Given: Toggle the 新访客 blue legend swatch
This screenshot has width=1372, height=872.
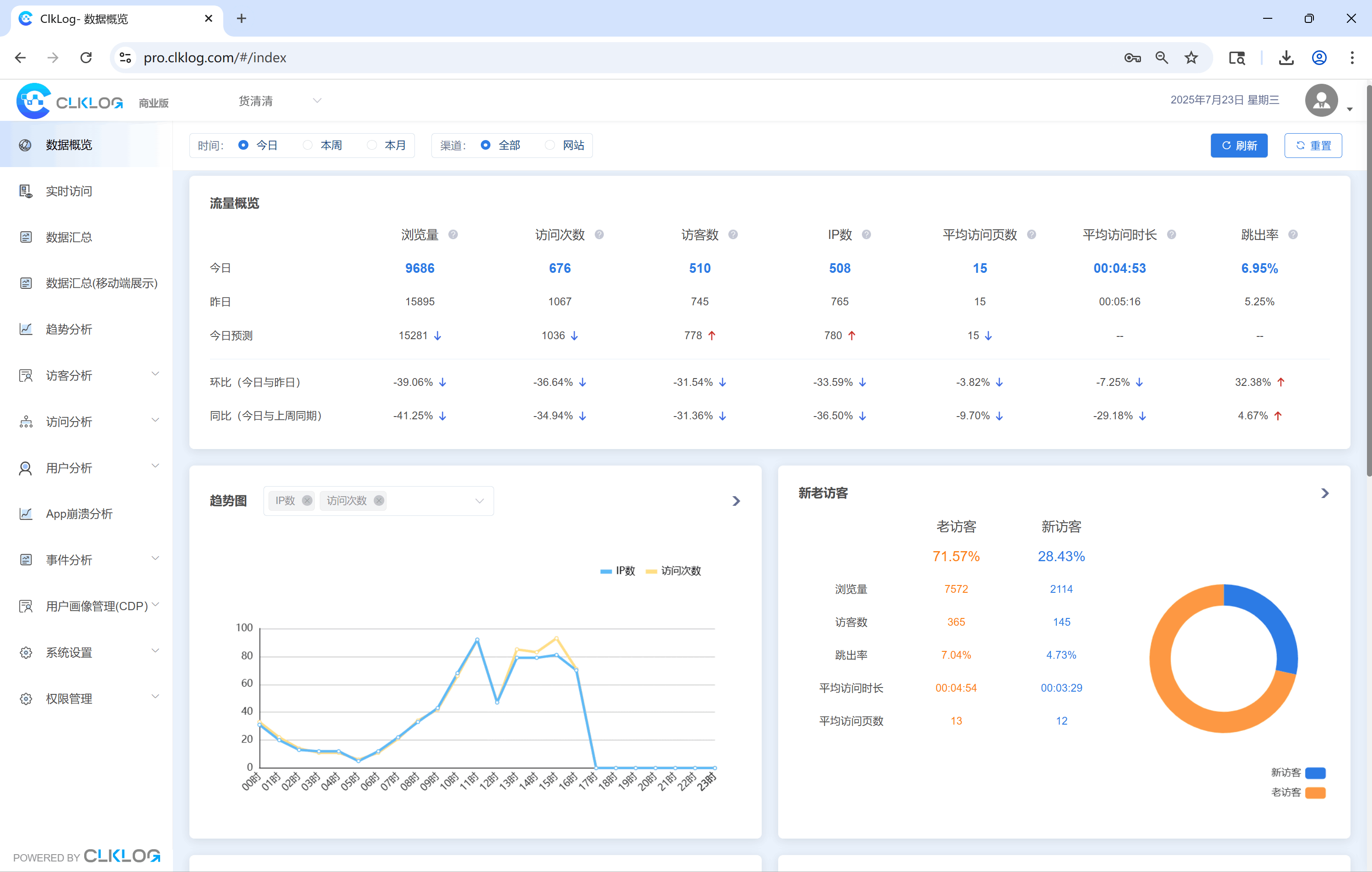Looking at the screenshot, I should point(1315,773).
